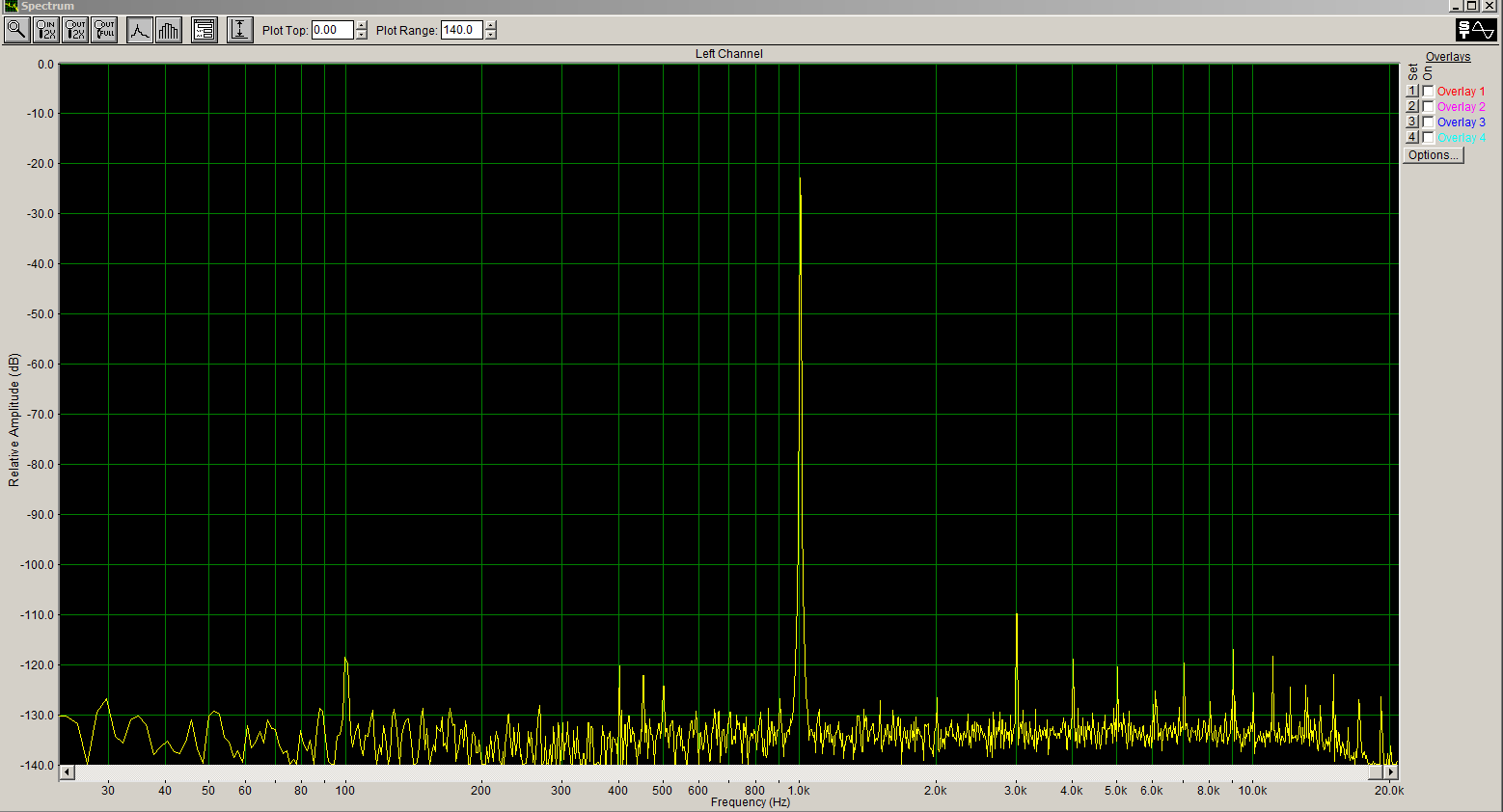The image size is (1503, 812).
Task: Decrease Plot Top with down arrow
Action: point(362,35)
